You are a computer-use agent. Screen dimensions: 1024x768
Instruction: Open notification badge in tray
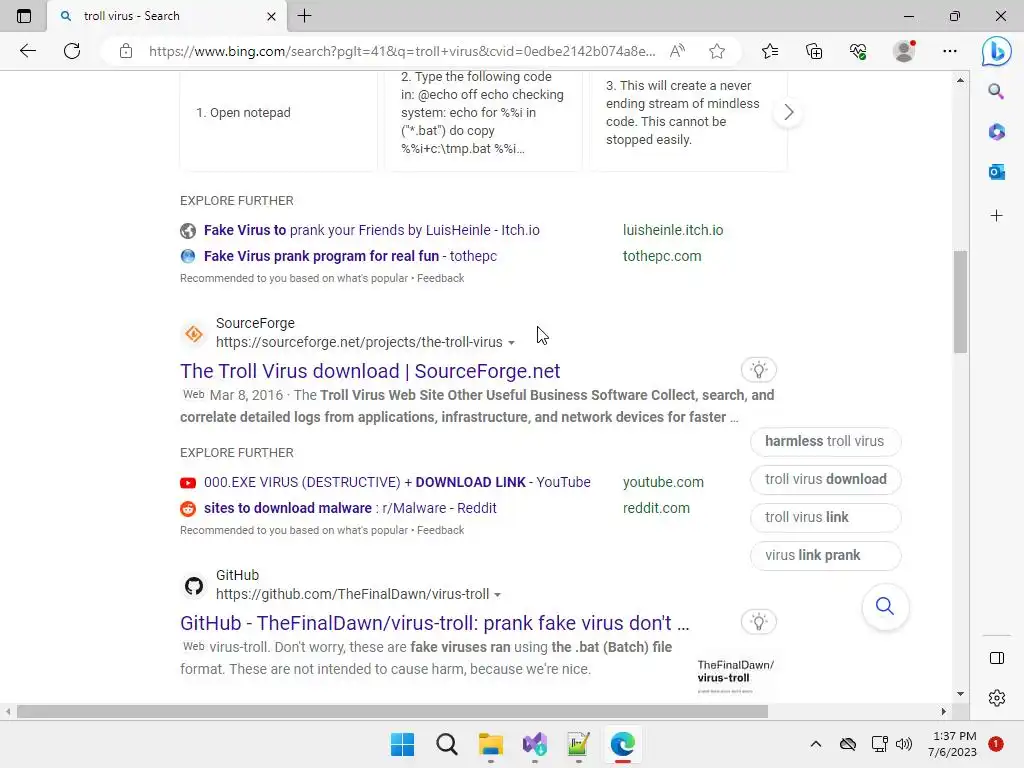point(996,744)
